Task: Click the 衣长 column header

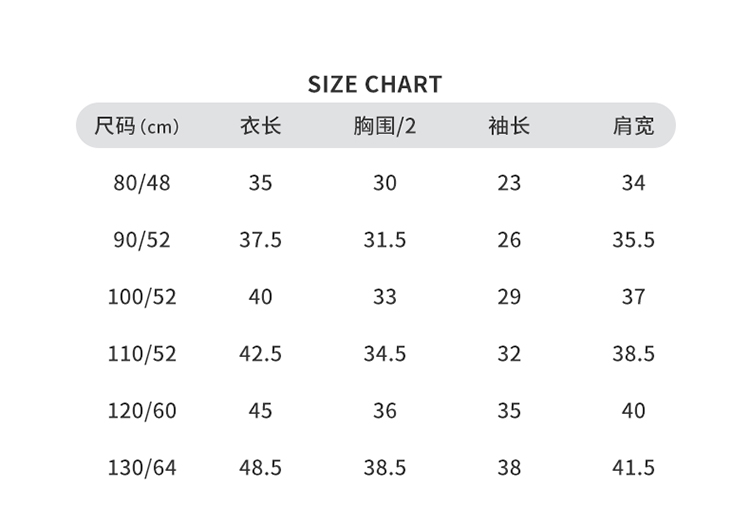Action: pos(260,126)
